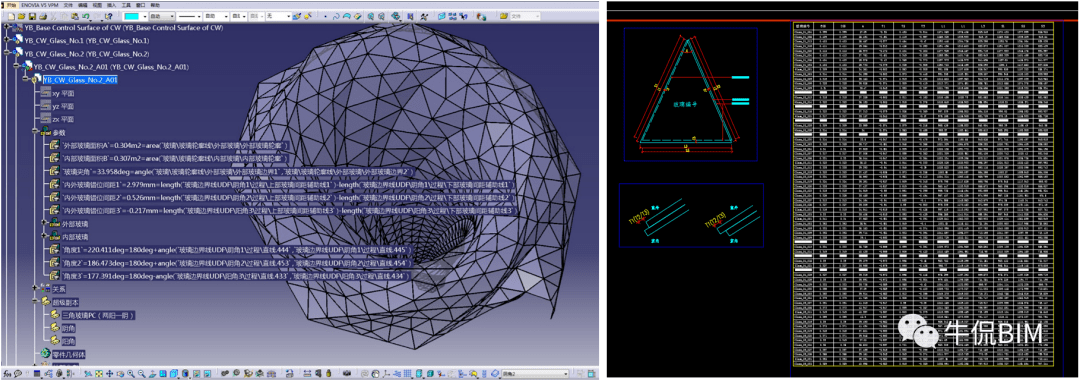Viewport: 1080px width, 381px height.
Task: Click the Hide/Show icon in bottom toolbar
Action: coord(195,373)
